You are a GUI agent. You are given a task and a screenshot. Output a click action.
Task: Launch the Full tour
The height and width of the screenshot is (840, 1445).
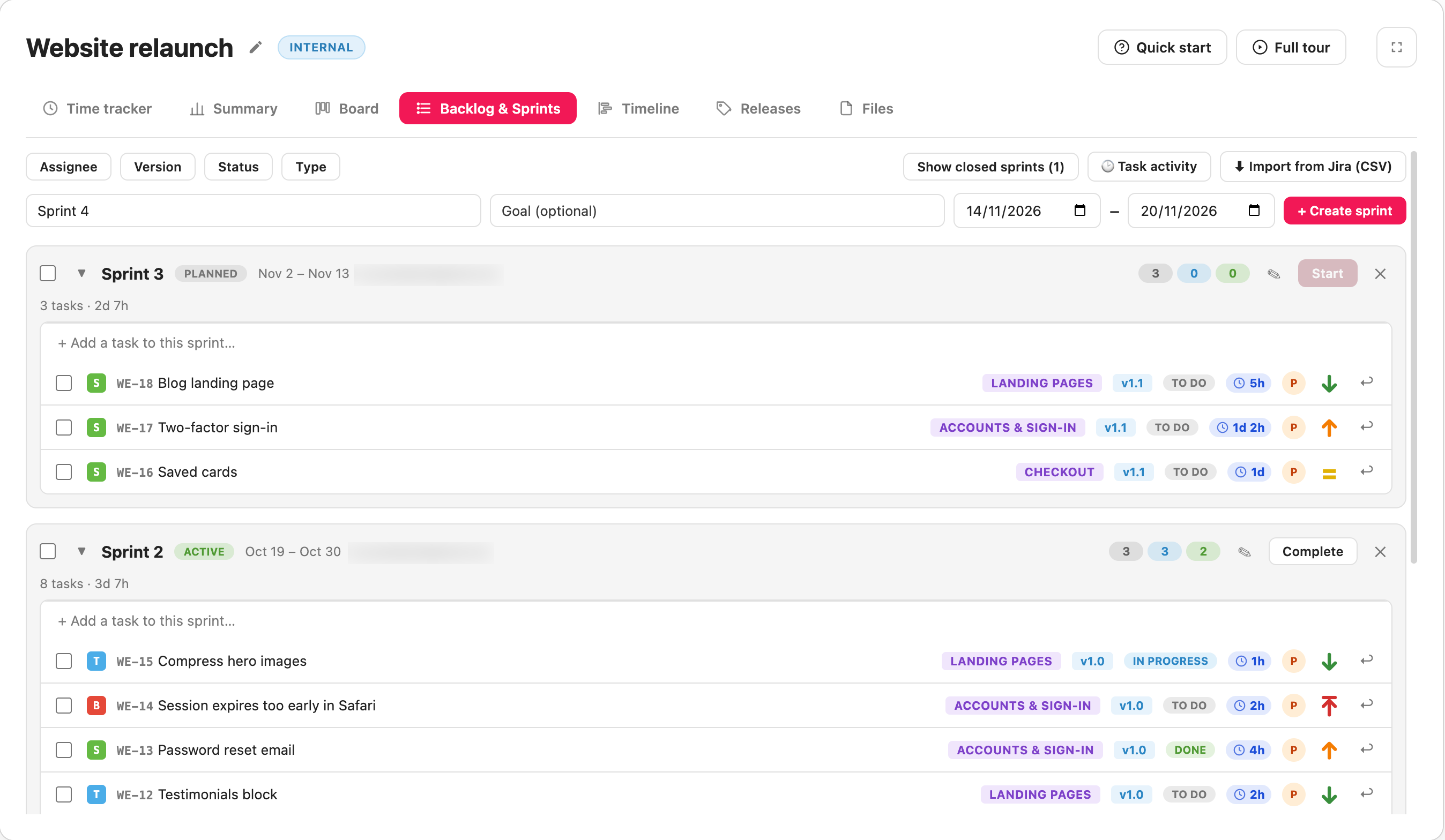tap(1291, 47)
